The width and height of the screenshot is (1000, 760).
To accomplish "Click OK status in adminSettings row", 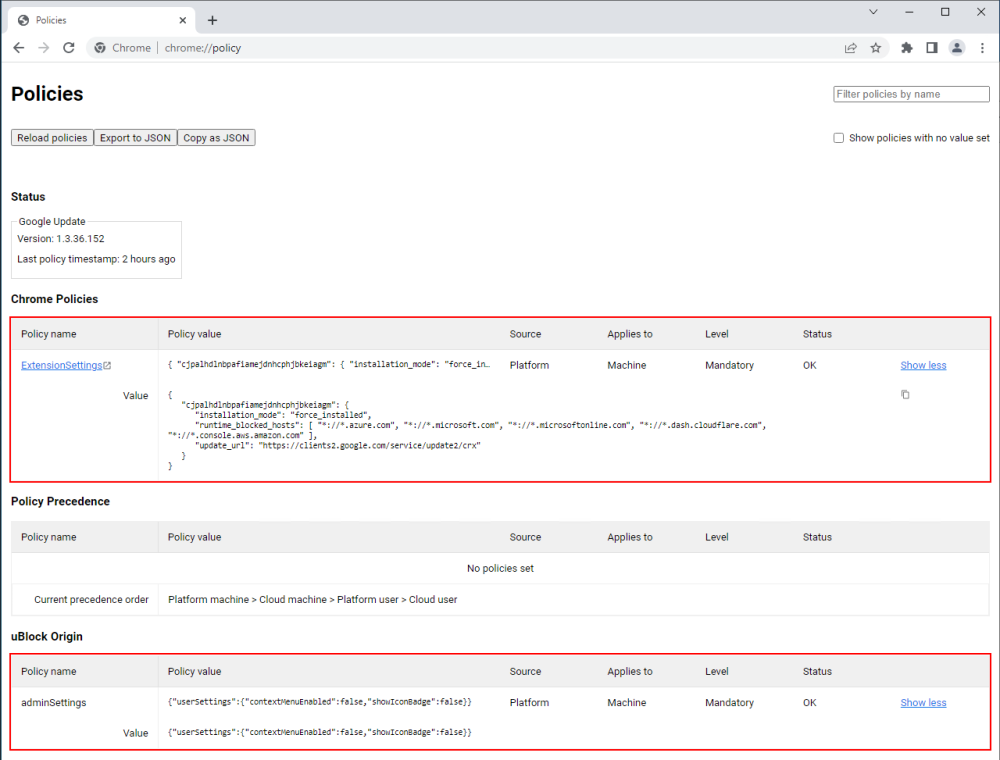I will pyautogui.click(x=809, y=703).
